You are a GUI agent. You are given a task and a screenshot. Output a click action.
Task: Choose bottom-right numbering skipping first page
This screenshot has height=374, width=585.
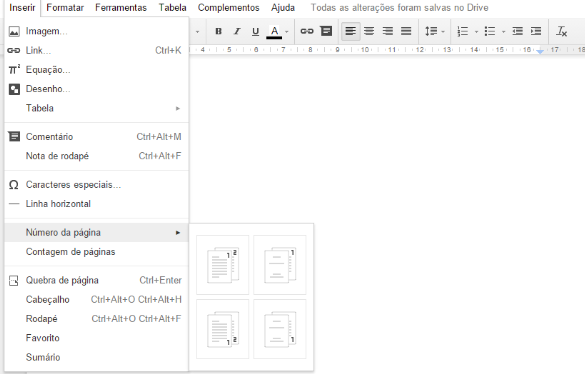point(280,329)
